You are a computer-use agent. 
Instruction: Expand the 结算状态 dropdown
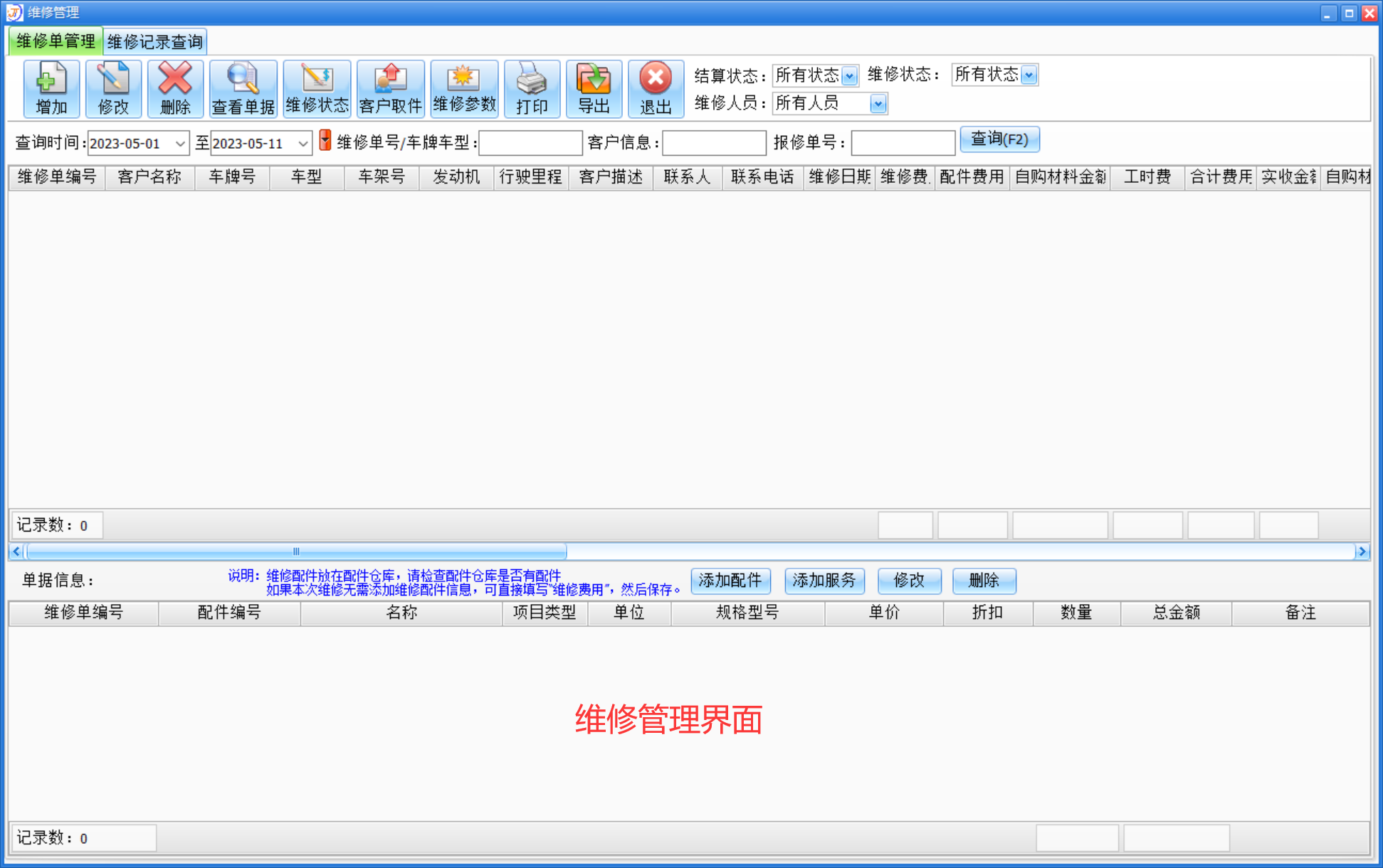pyautogui.click(x=849, y=75)
